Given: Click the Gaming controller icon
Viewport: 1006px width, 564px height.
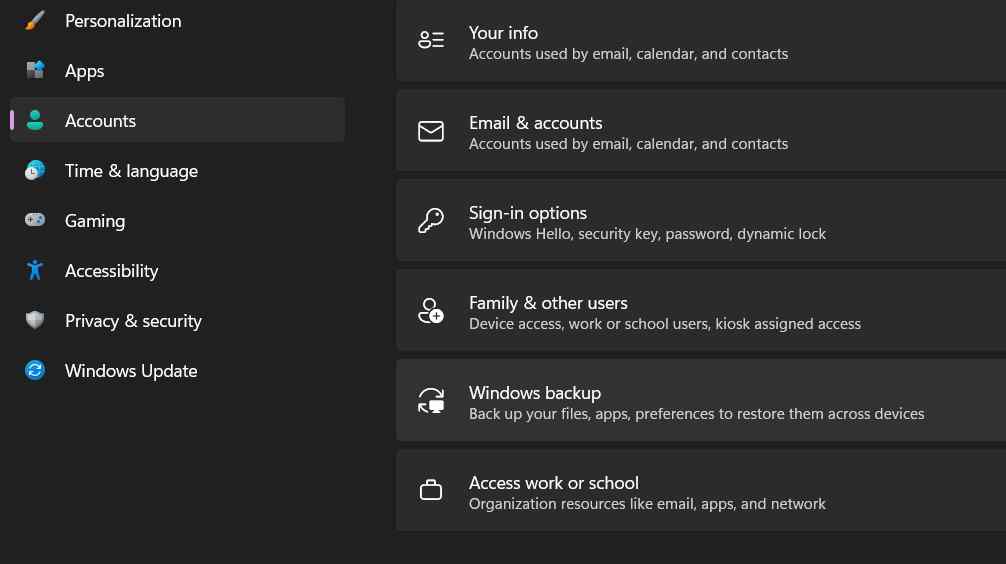Looking at the screenshot, I should (35, 220).
